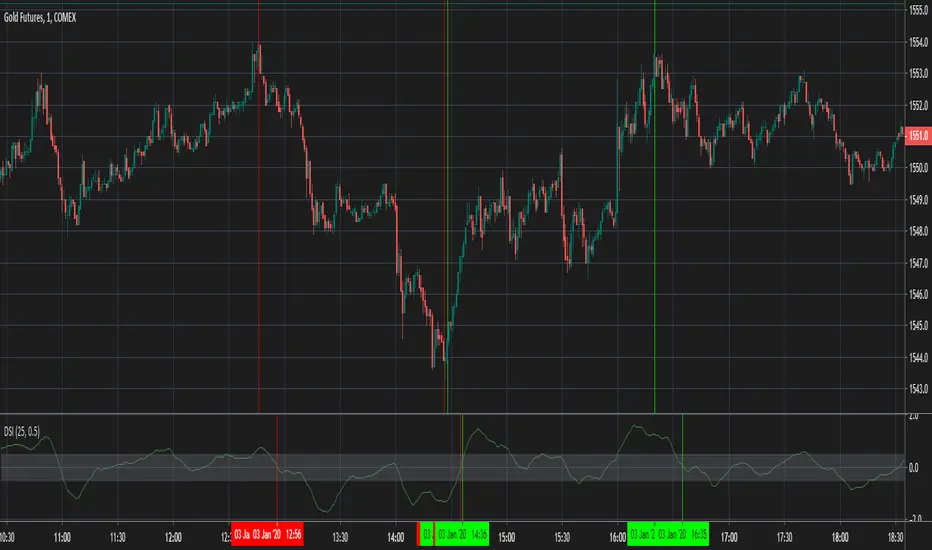Click the 1544.0 price scale label
The width and height of the screenshot is (932, 550).
tap(918, 357)
